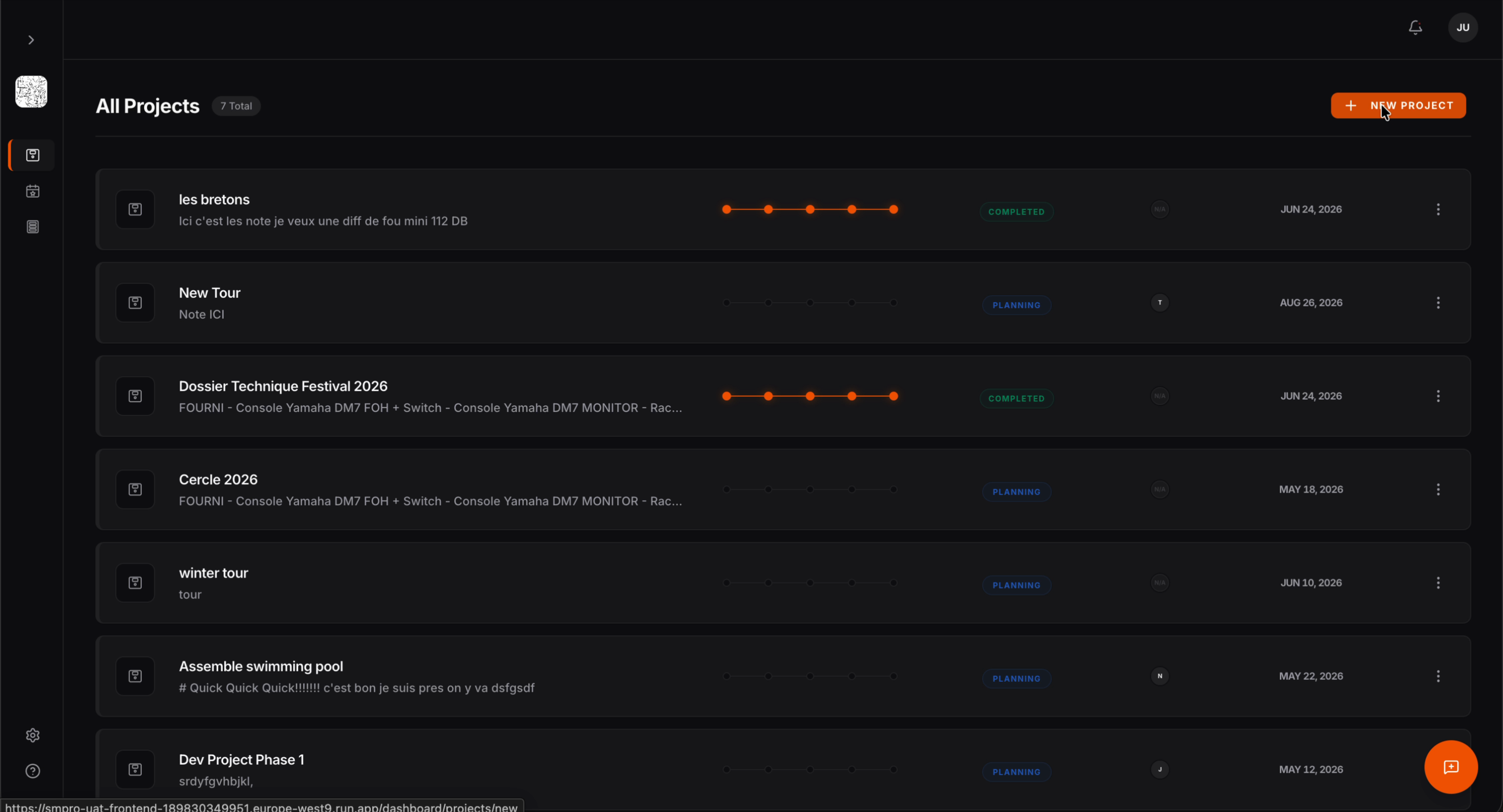Open Dossier Technique Festival 2026 title
Image resolution: width=1503 pixels, height=812 pixels.
pyautogui.click(x=283, y=386)
